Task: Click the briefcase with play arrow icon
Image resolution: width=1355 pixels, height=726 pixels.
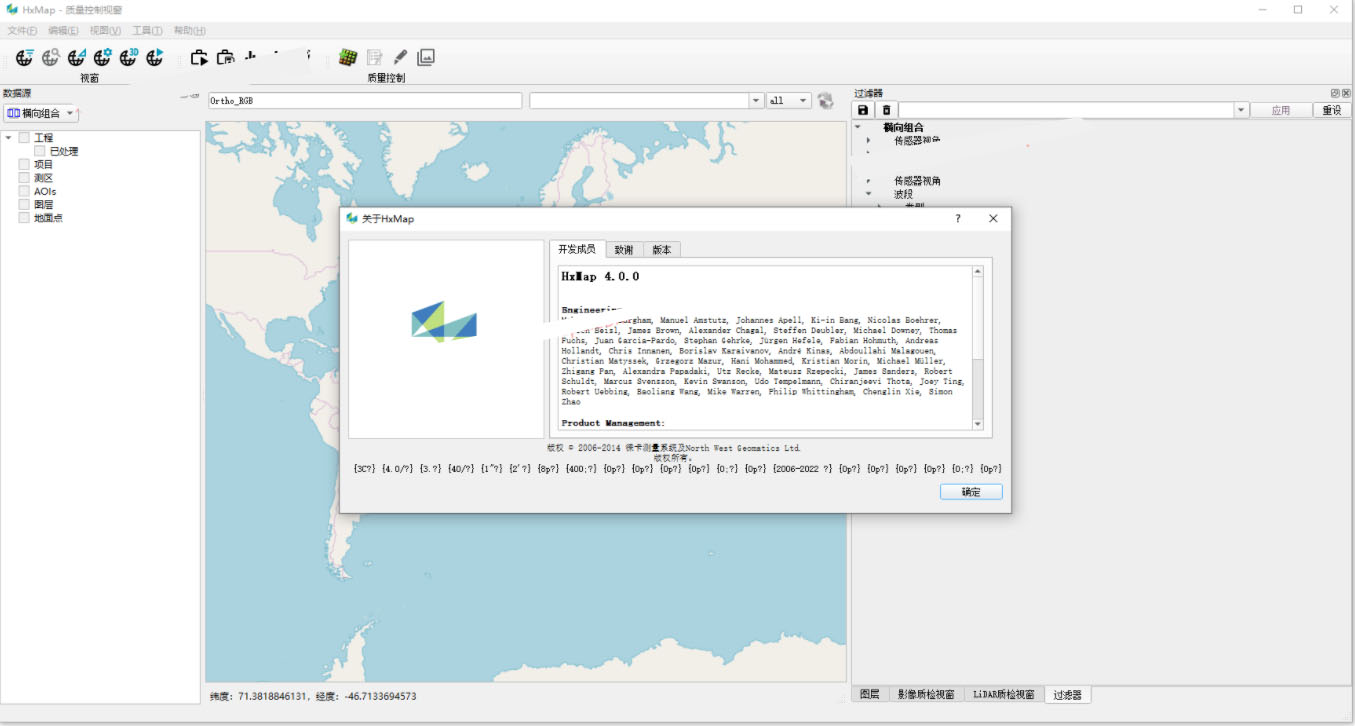Action: 199,58
